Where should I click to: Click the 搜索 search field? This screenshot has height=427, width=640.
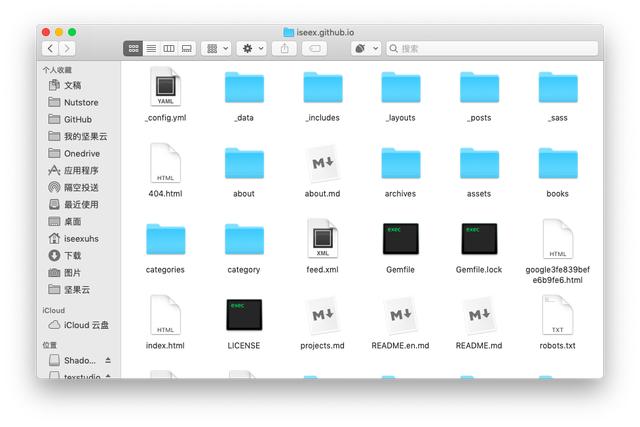(490, 48)
